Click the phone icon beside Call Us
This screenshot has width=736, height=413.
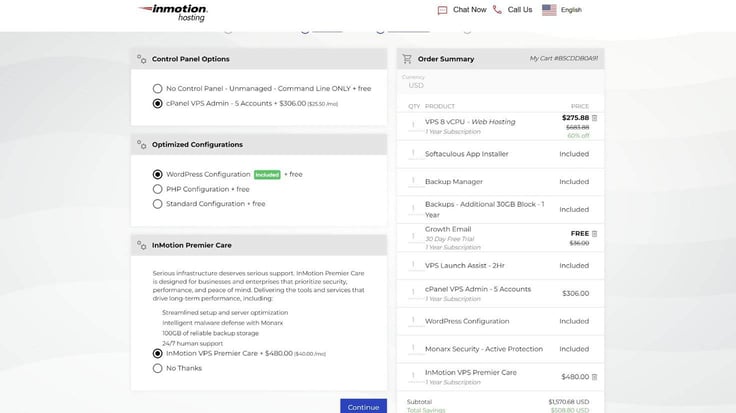point(497,9)
